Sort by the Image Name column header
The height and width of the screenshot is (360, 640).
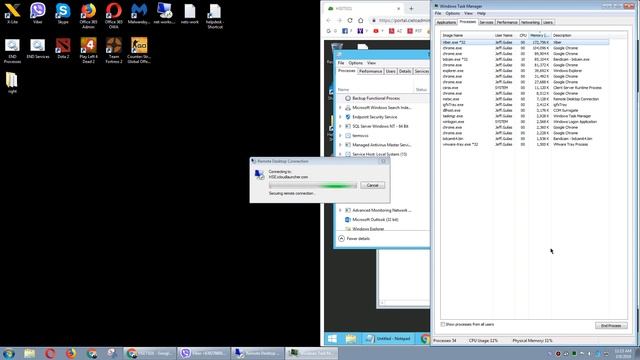467,36
